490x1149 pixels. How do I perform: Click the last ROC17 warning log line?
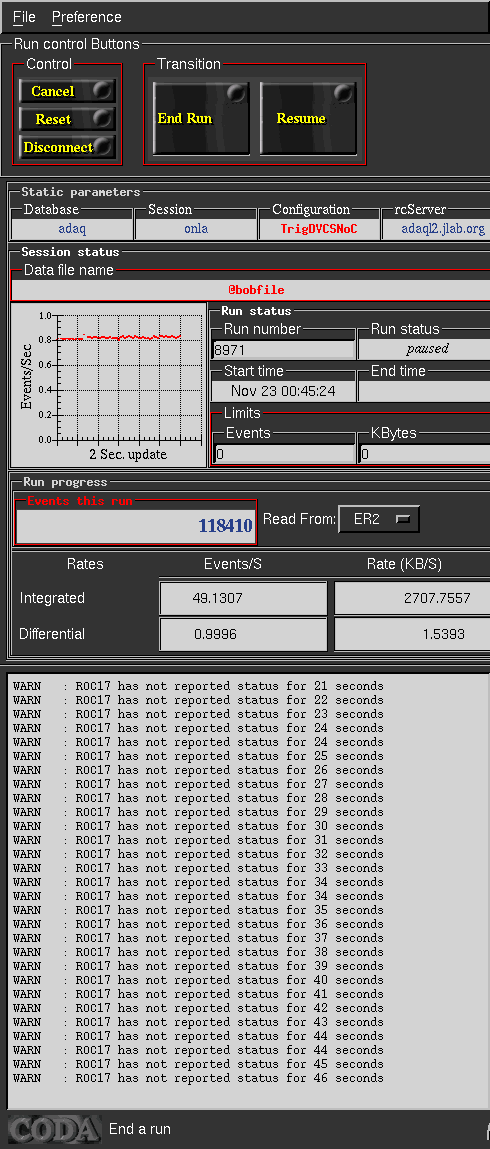[198, 1078]
